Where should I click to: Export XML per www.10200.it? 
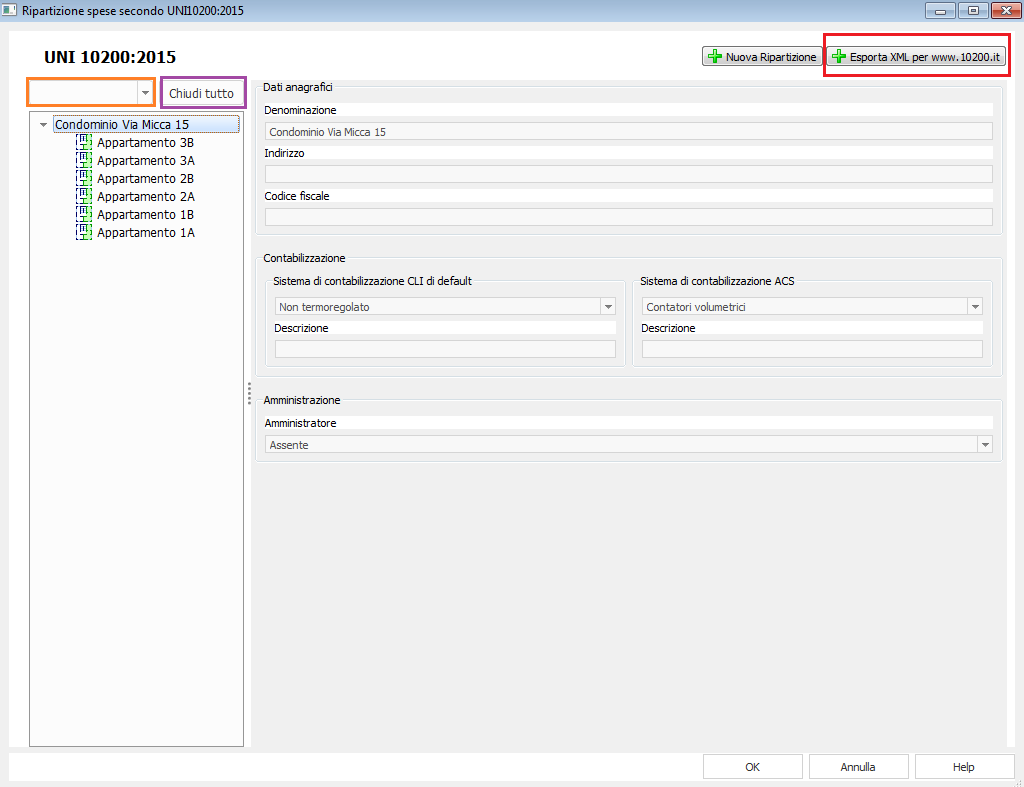pyautogui.click(x=916, y=57)
